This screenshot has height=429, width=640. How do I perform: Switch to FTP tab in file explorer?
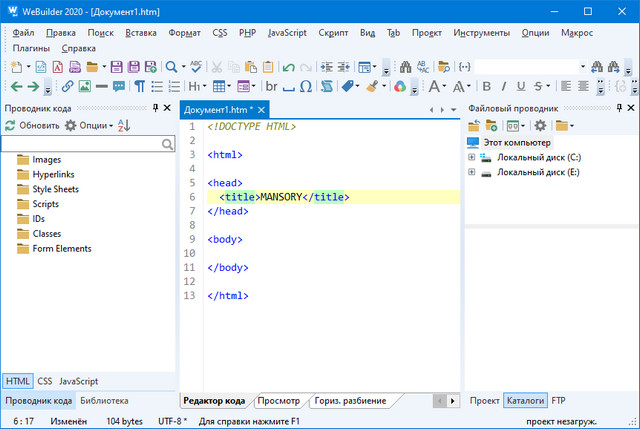point(559,401)
